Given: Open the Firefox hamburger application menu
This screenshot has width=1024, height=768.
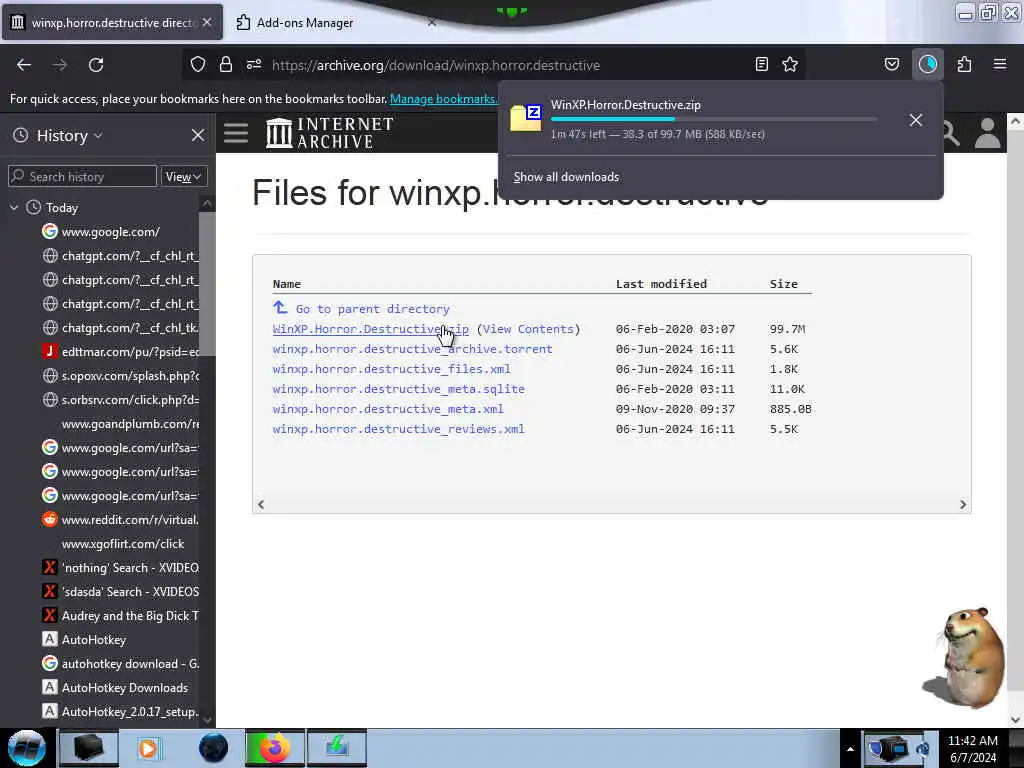Looking at the screenshot, I should point(1000,64).
